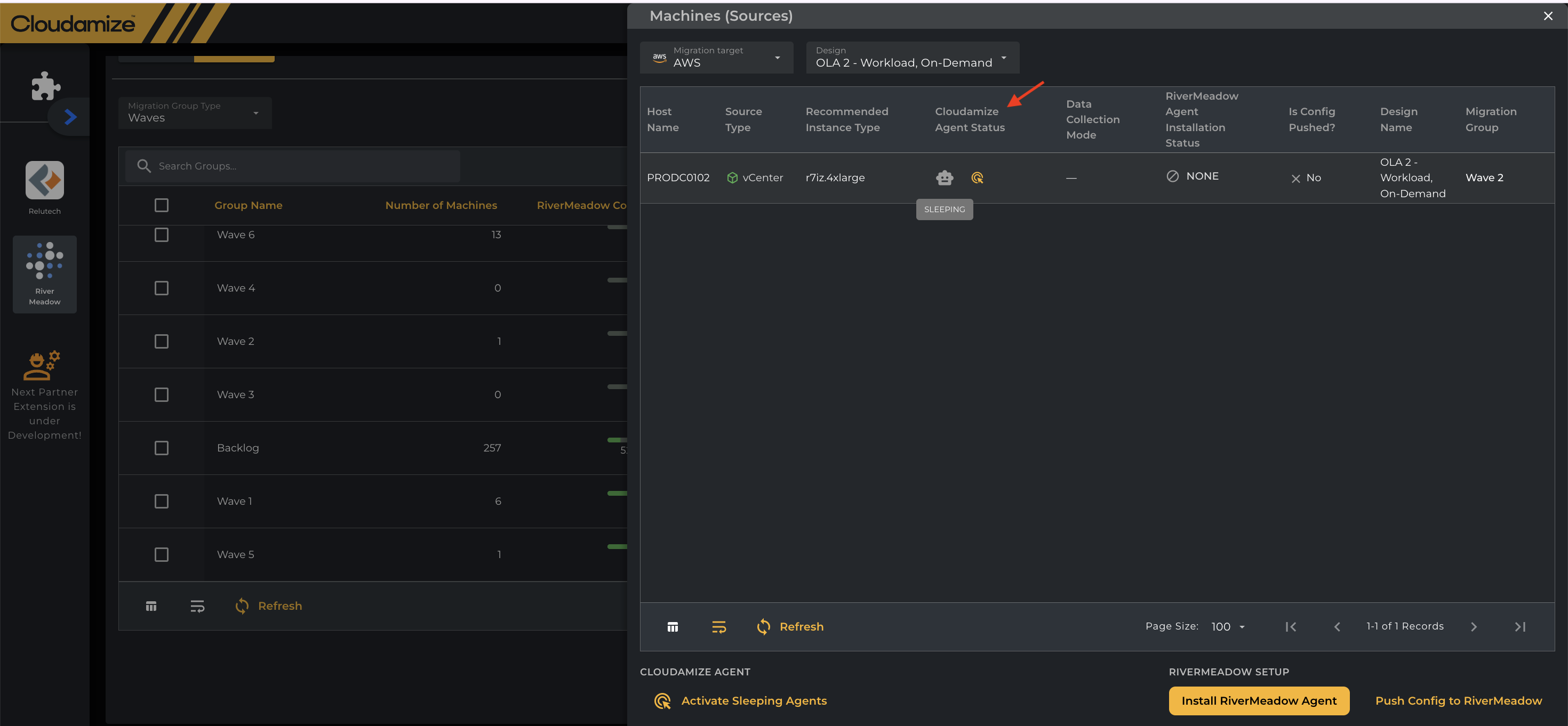Click the activate agent icon in PRODC0102 row

click(x=977, y=178)
